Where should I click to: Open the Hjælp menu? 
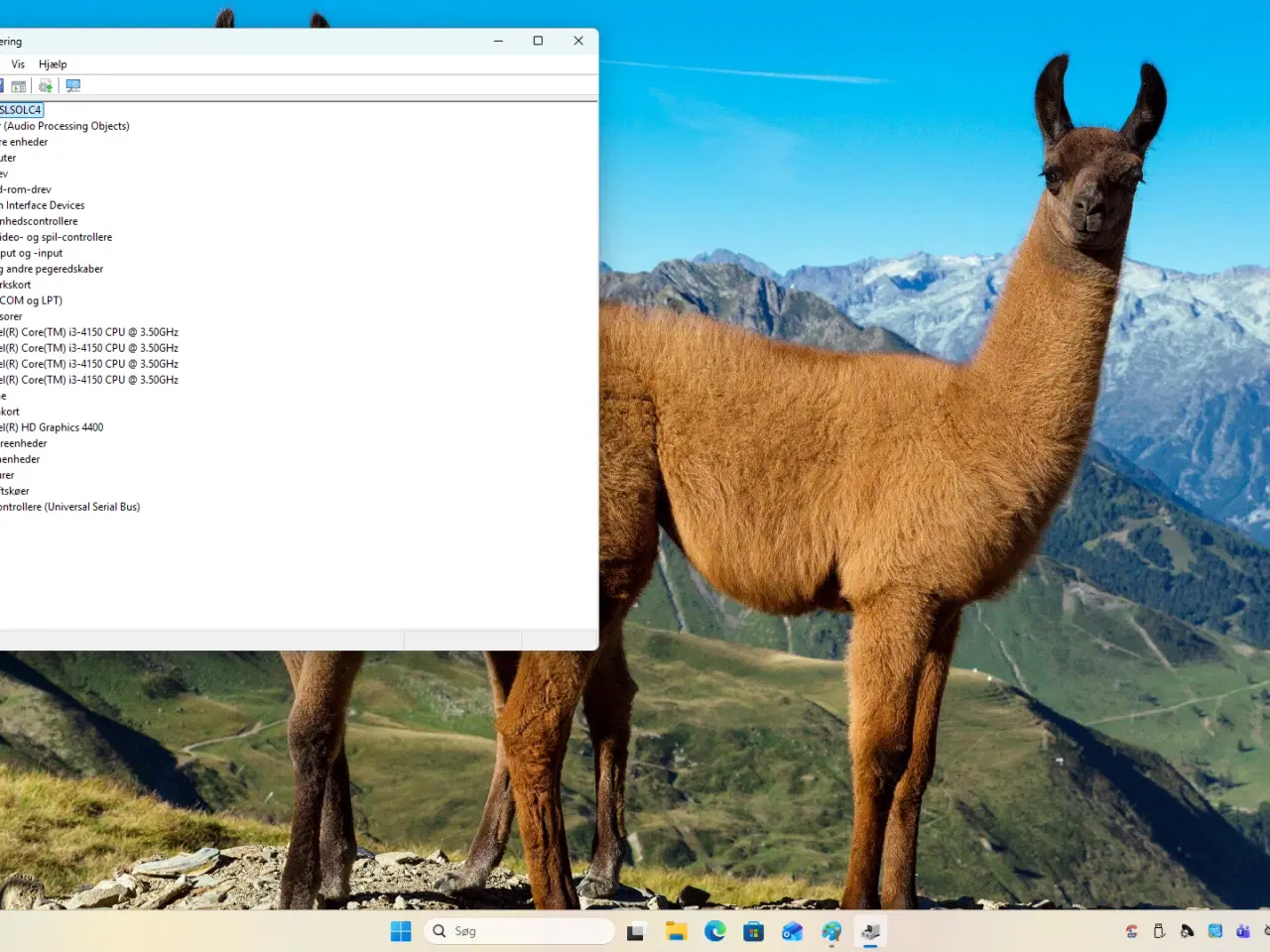(53, 64)
